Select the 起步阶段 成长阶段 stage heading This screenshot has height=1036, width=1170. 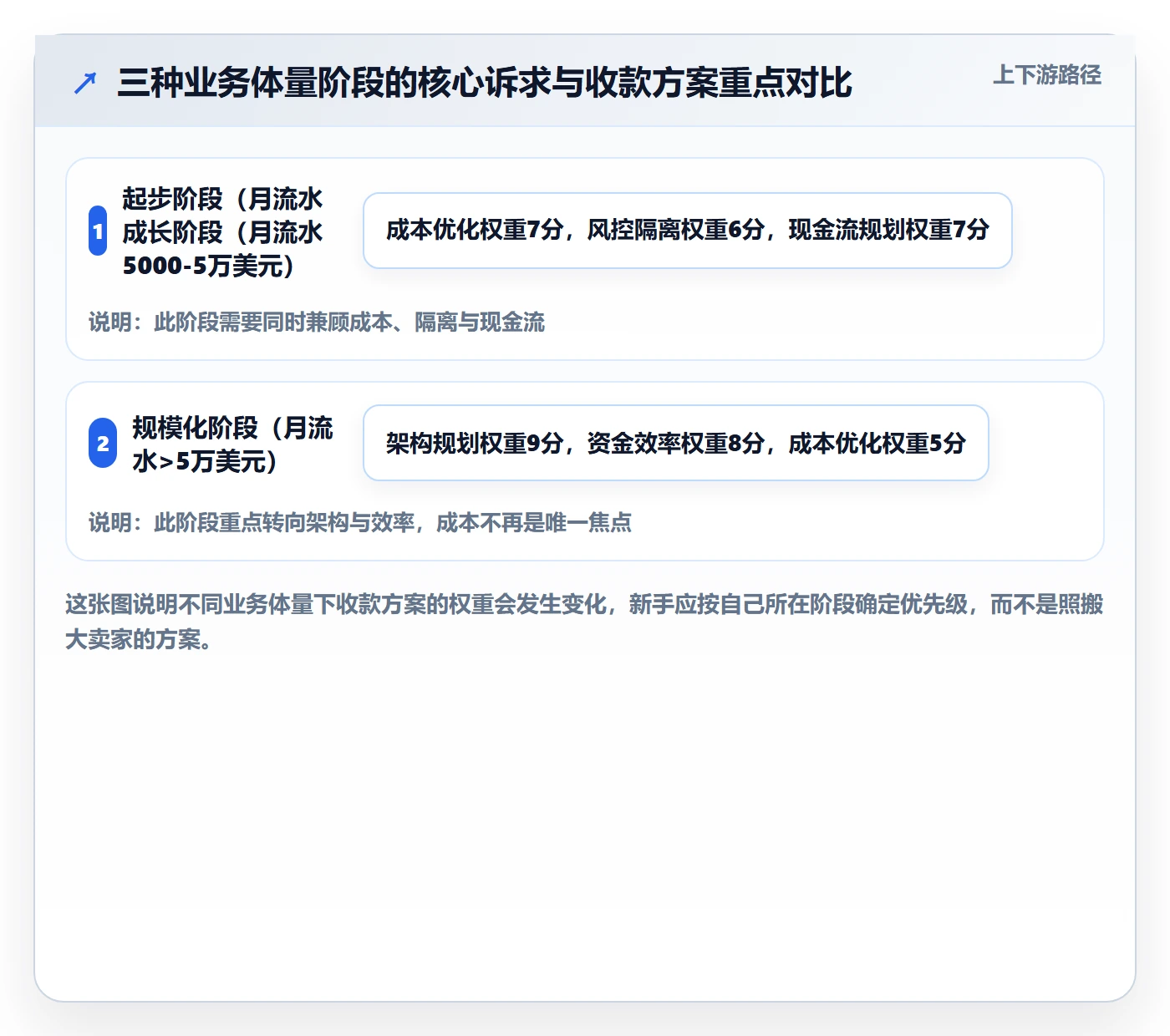(x=222, y=231)
